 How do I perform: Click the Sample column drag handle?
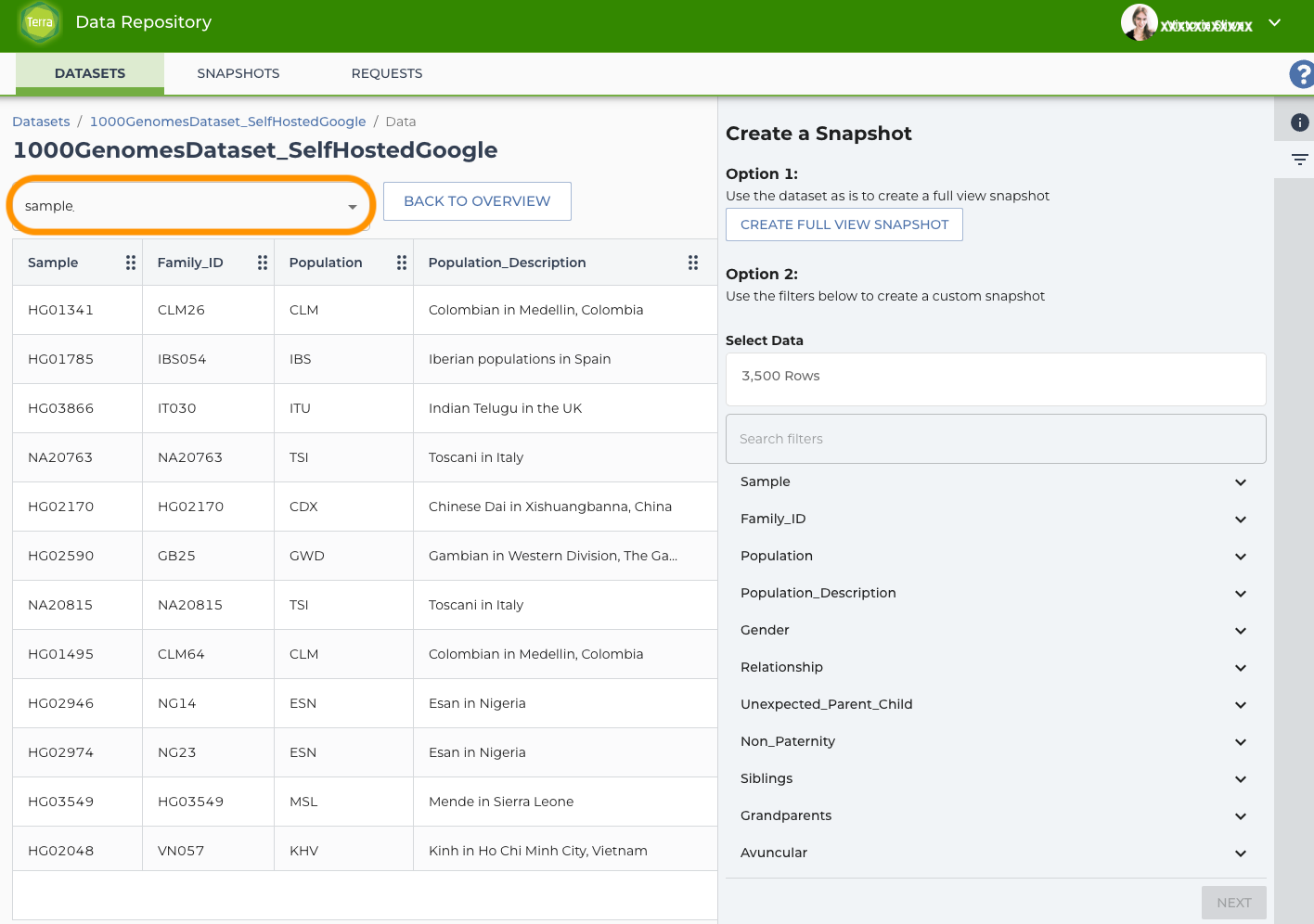click(x=131, y=263)
